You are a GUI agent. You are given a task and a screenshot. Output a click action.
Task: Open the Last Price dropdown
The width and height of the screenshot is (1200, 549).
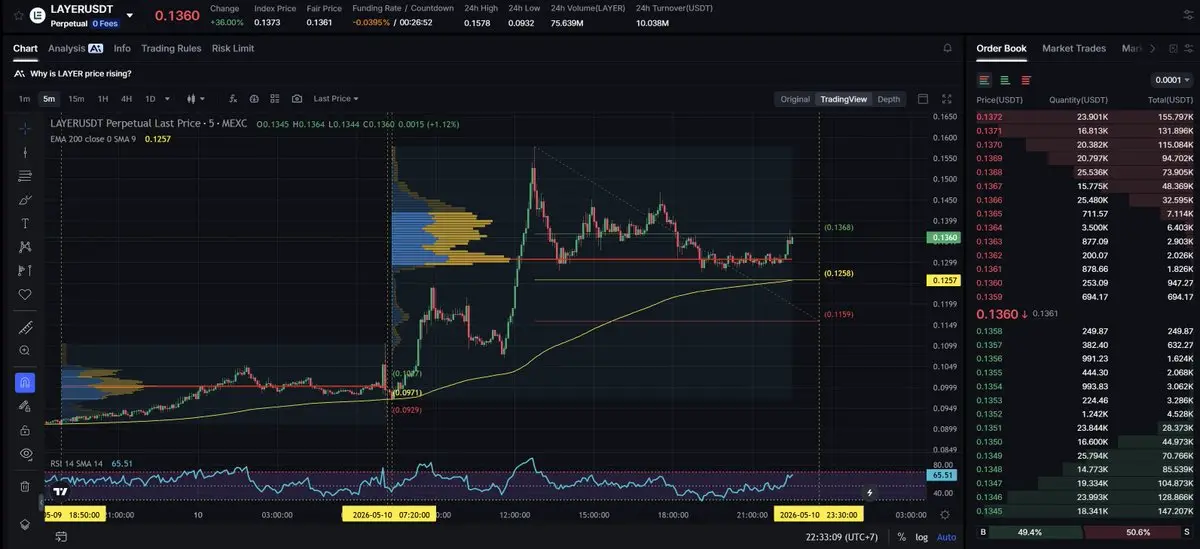tap(336, 99)
